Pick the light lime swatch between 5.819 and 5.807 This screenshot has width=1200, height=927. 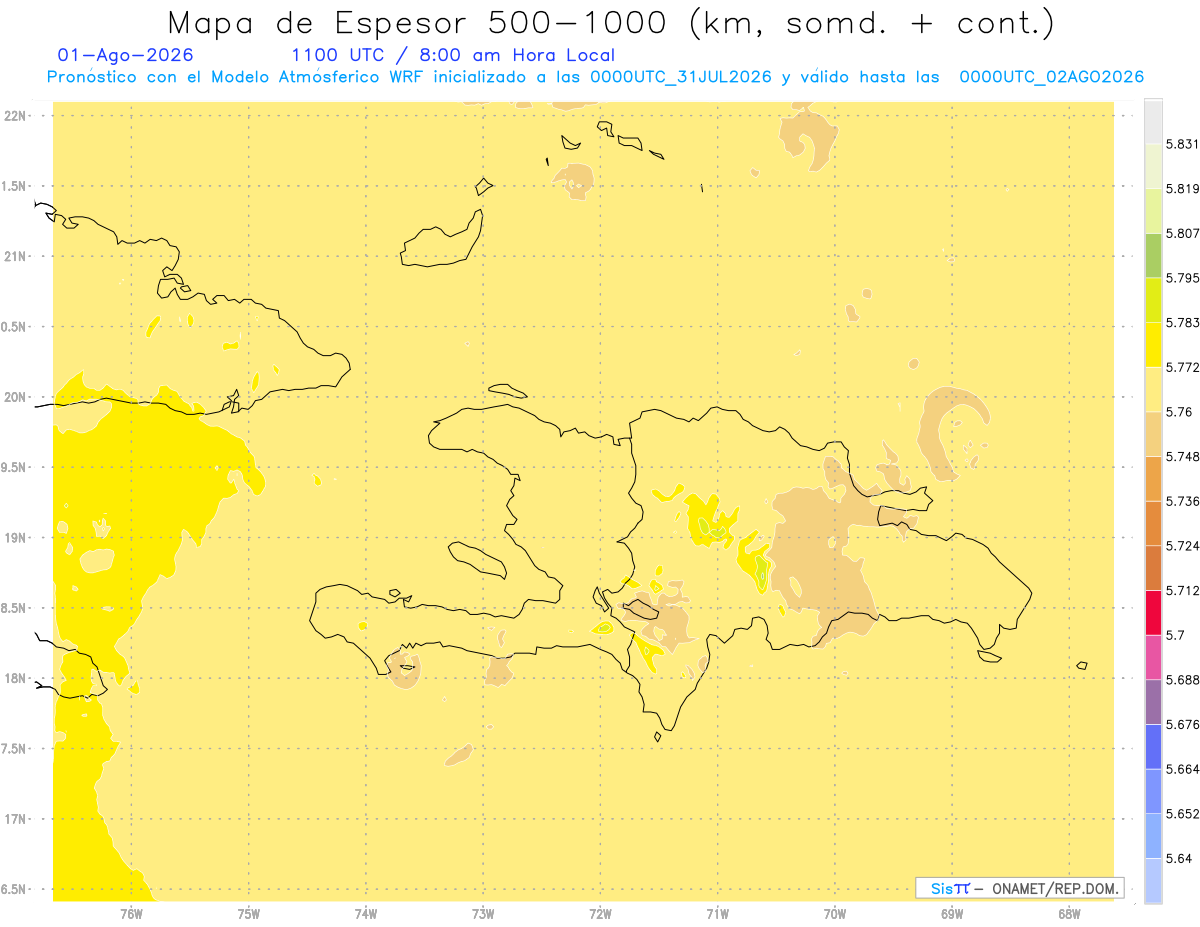[x=1153, y=211]
